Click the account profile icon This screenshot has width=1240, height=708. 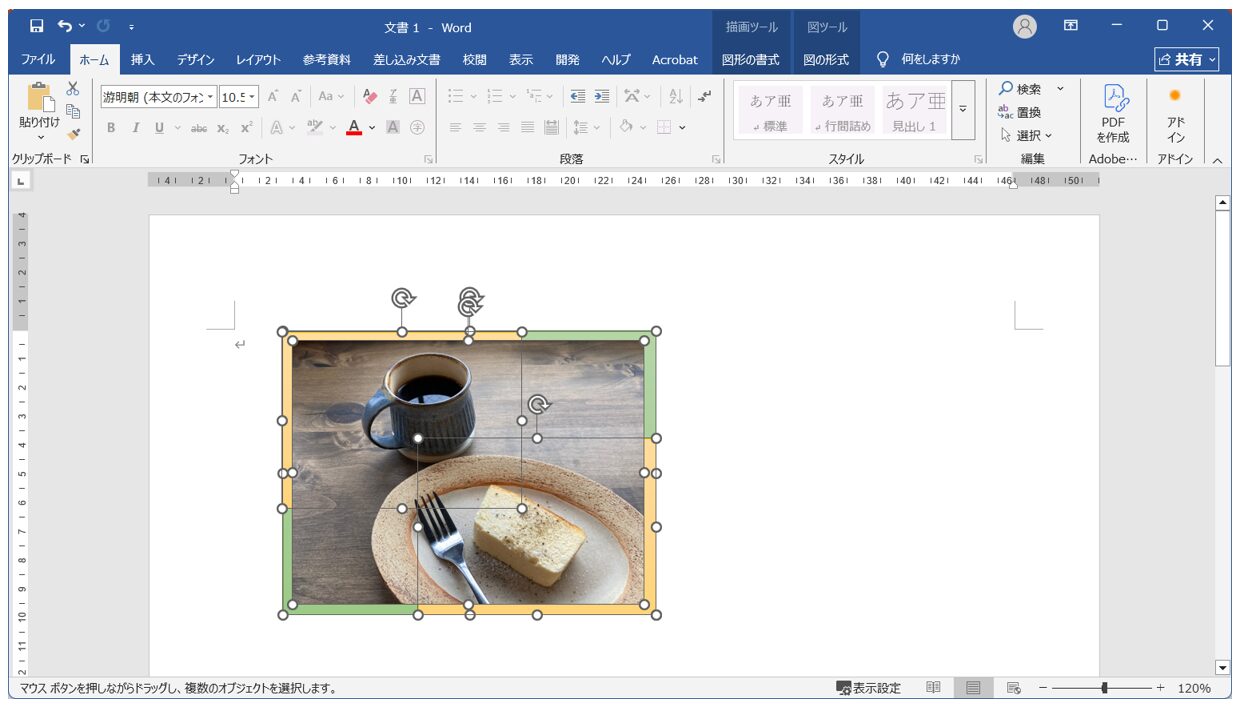[x=1025, y=27]
